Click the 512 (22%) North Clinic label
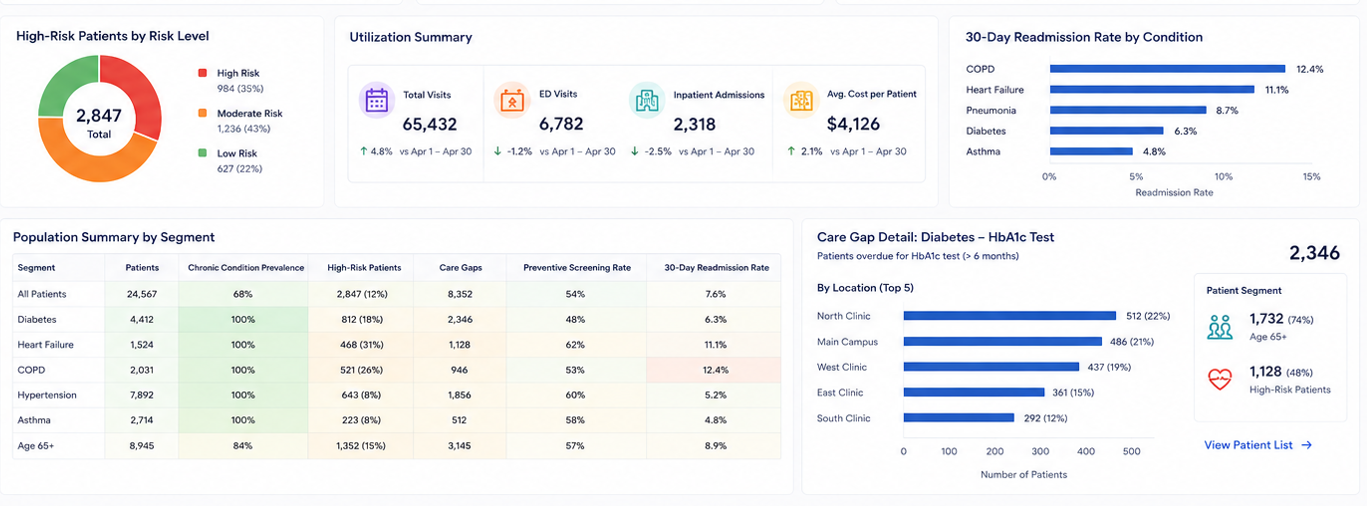 click(1147, 316)
